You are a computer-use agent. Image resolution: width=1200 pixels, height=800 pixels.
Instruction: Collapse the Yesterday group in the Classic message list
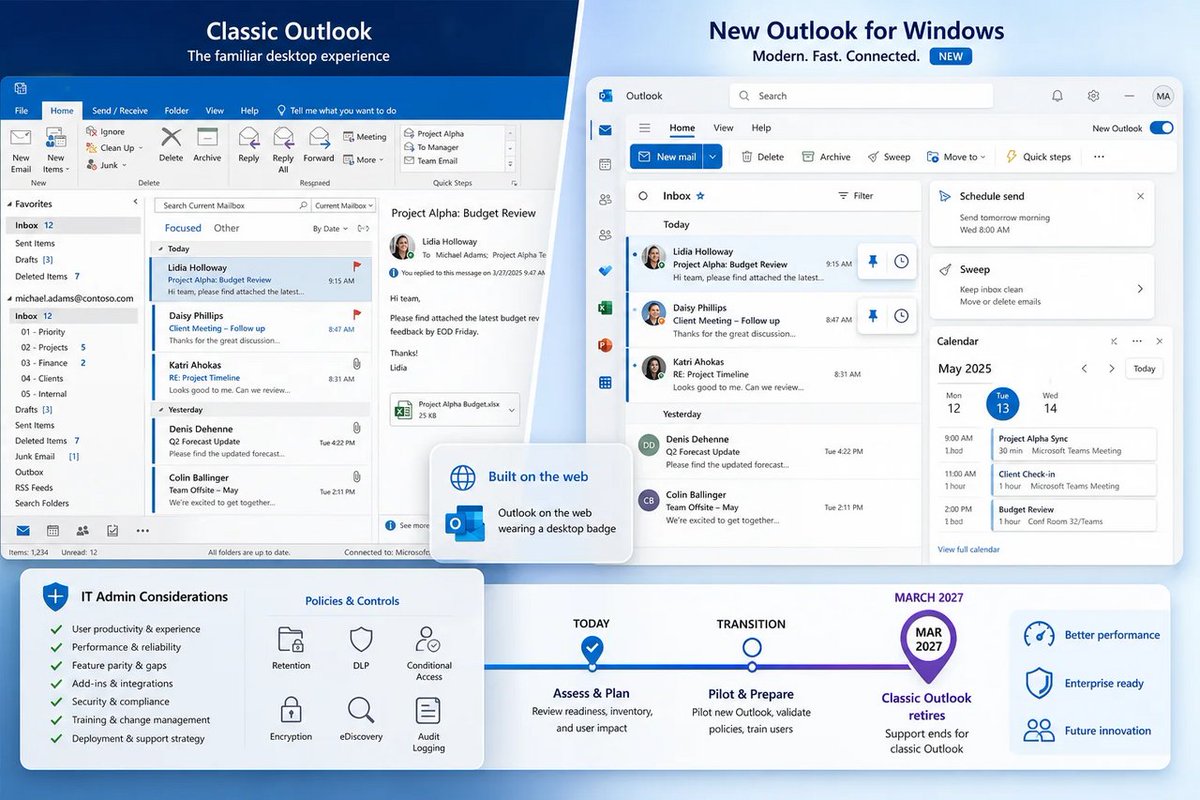coord(161,409)
